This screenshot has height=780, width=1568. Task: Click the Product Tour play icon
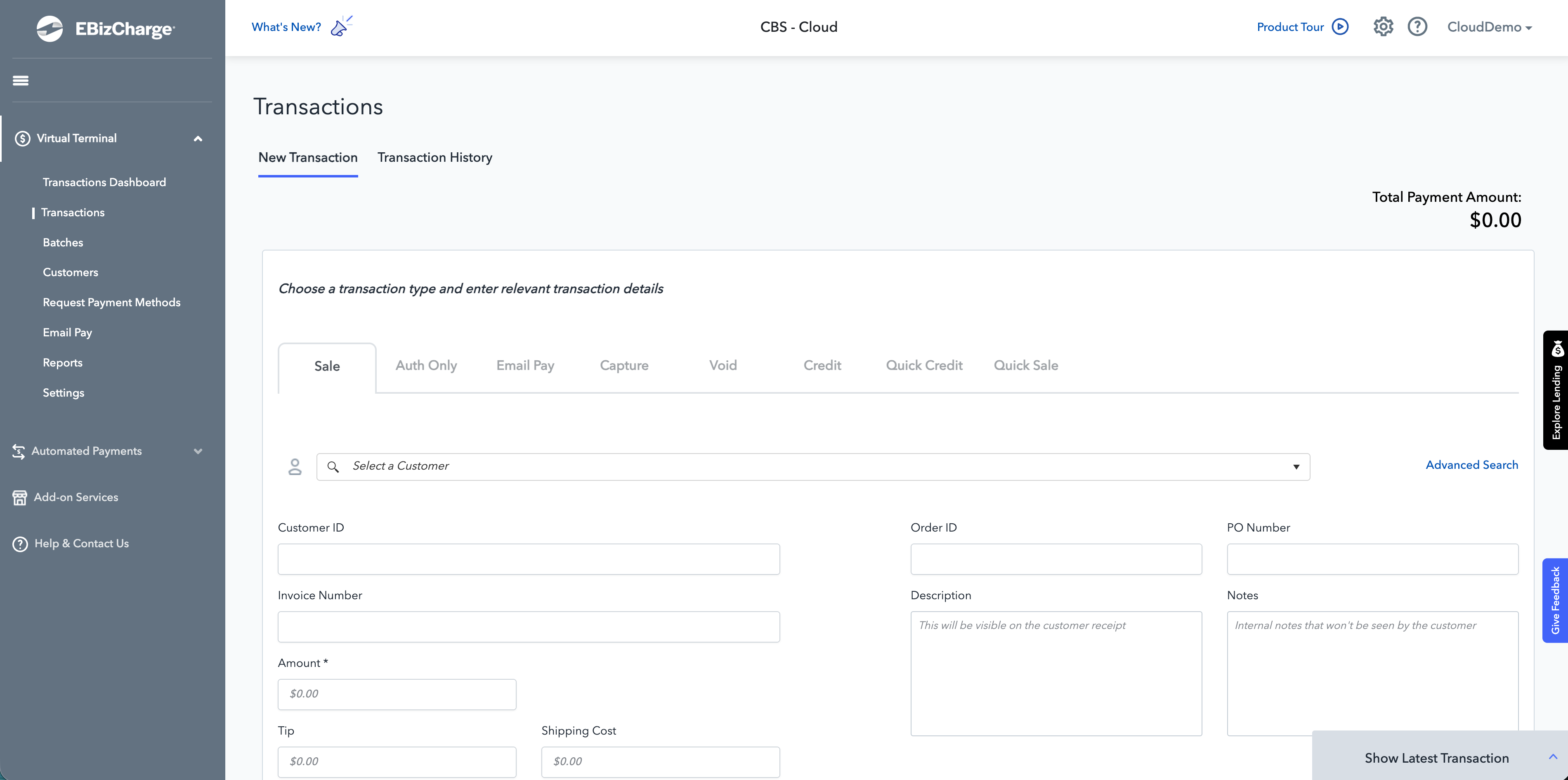[x=1340, y=27]
